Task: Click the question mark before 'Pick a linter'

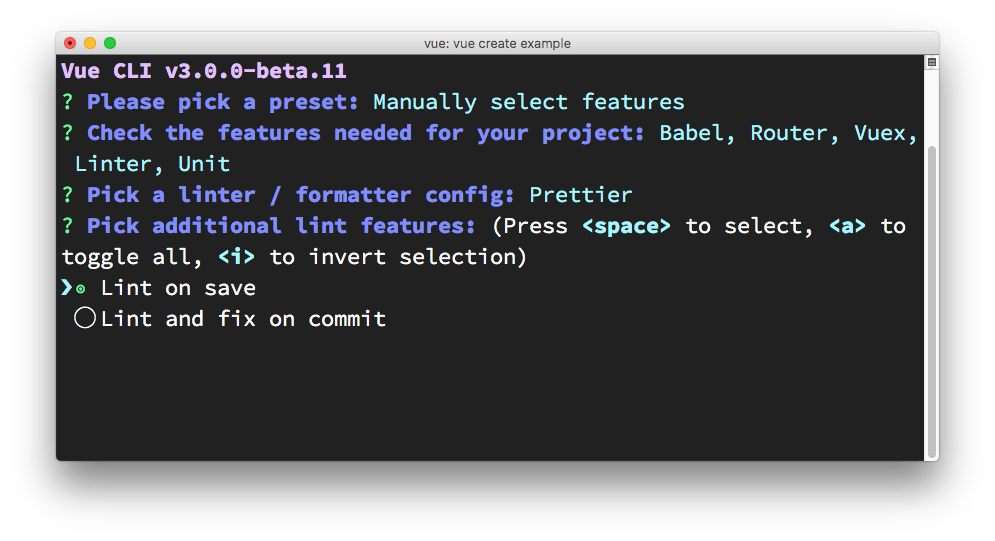Action: (x=68, y=195)
